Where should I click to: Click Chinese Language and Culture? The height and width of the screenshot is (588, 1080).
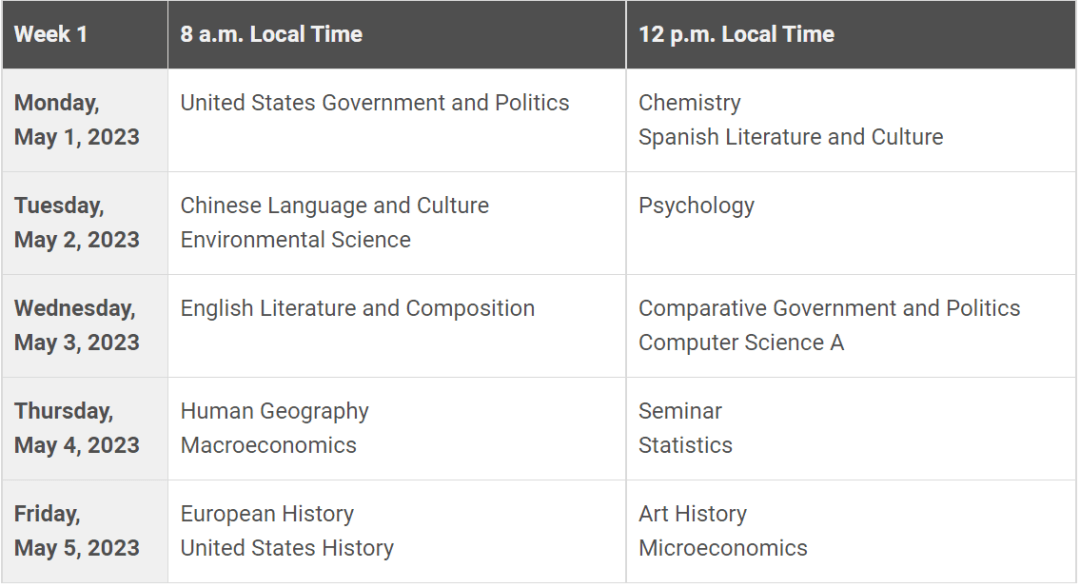335,206
